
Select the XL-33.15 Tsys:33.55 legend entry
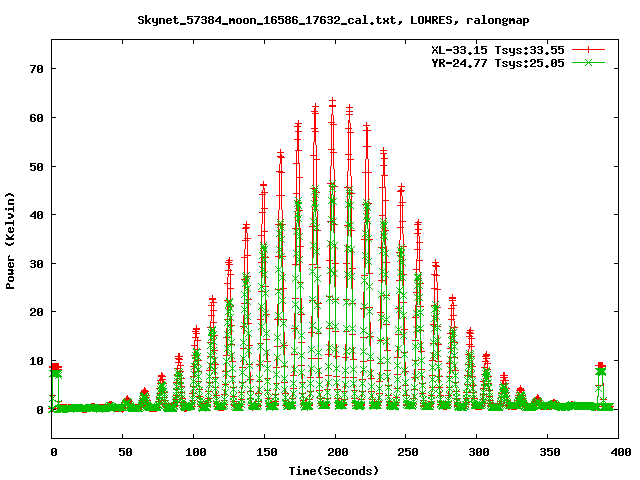(498, 50)
